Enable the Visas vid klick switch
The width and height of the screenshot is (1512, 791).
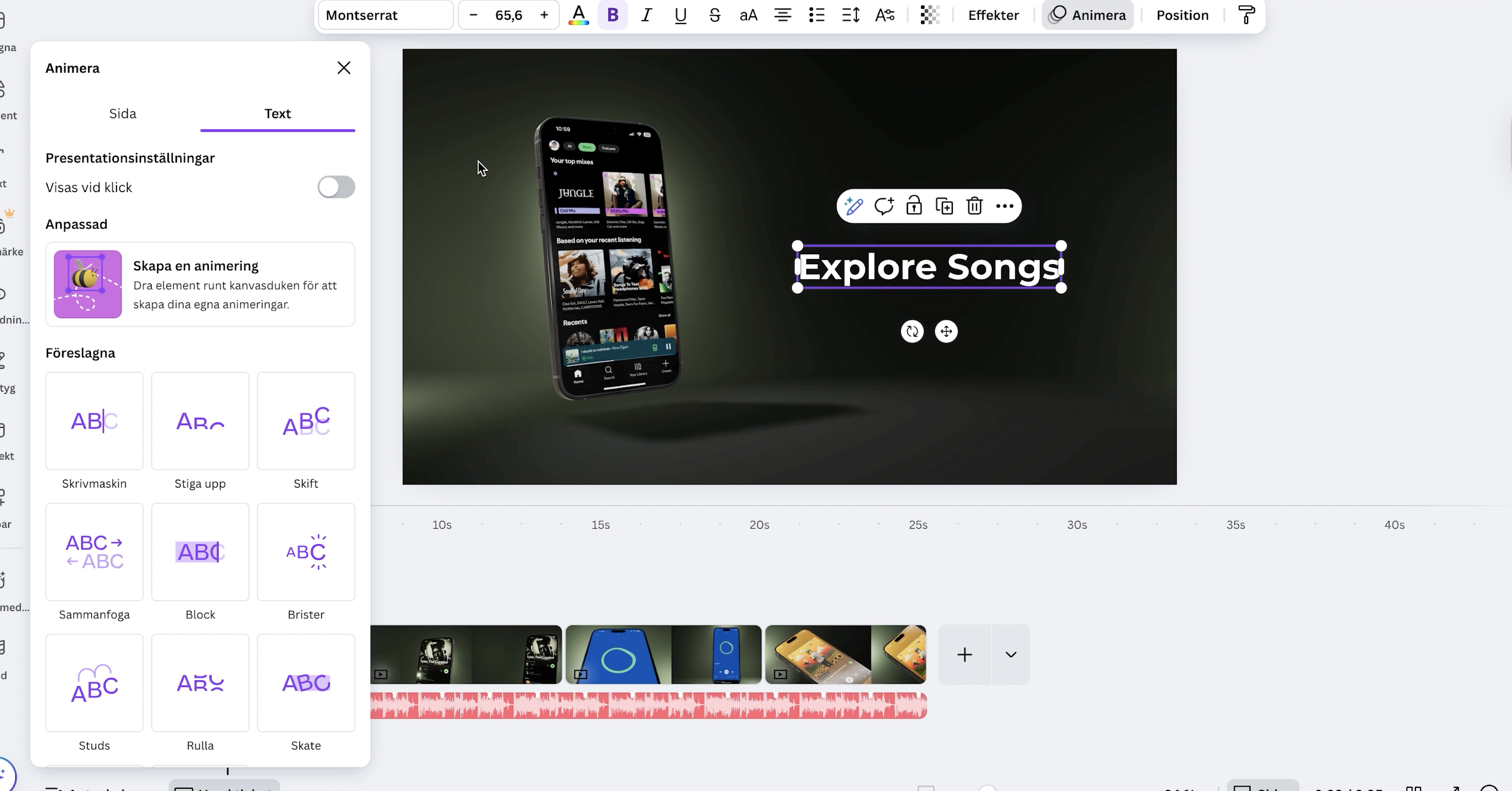(x=336, y=187)
